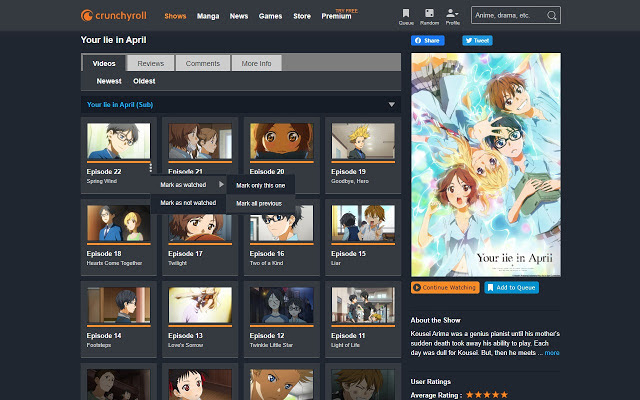Click the more link in About the Show
The width and height of the screenshot is (640, 400).
[x=552, y=353]
